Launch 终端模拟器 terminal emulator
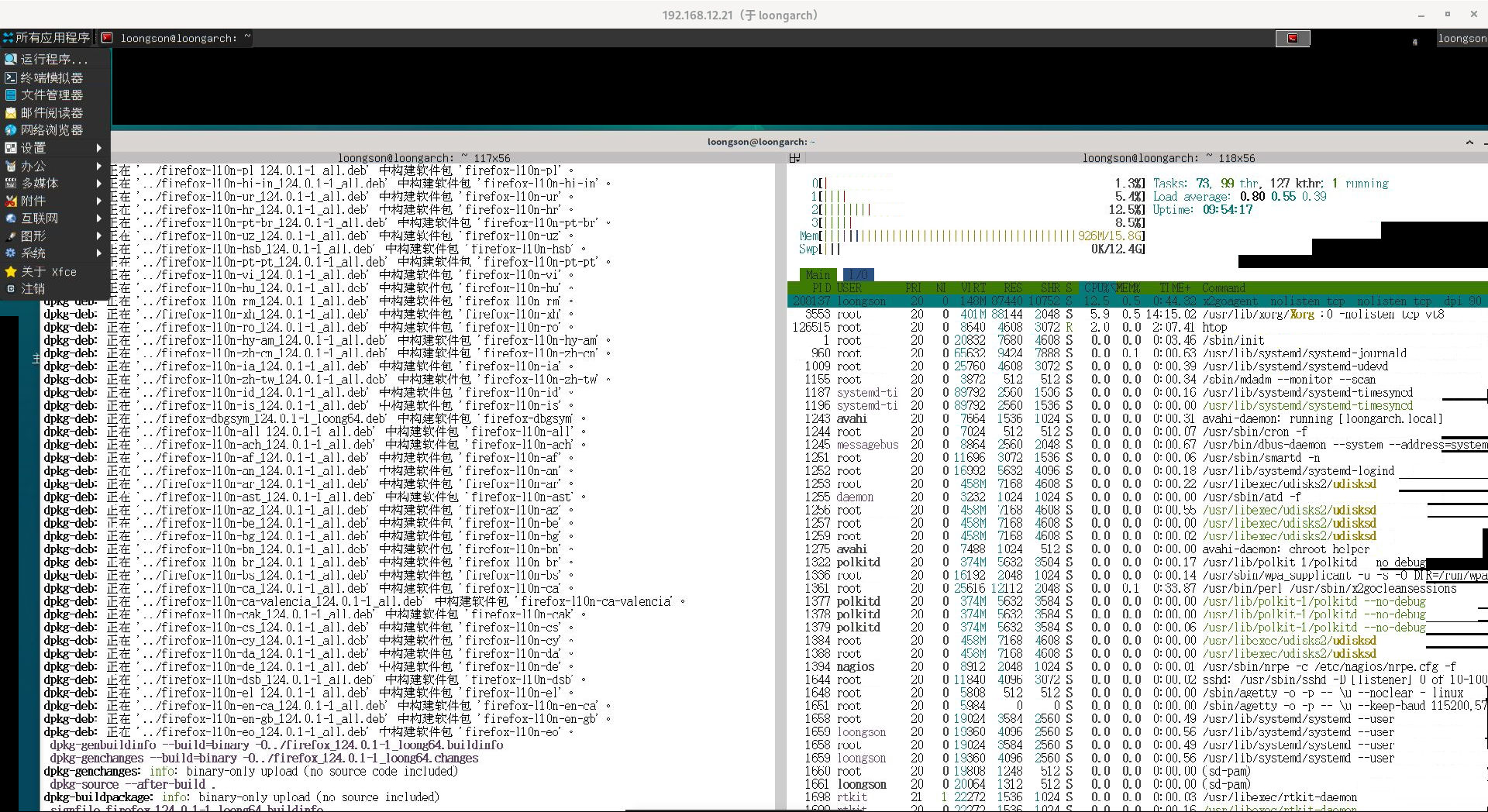 pyautogui.click(x=51, y=77)
